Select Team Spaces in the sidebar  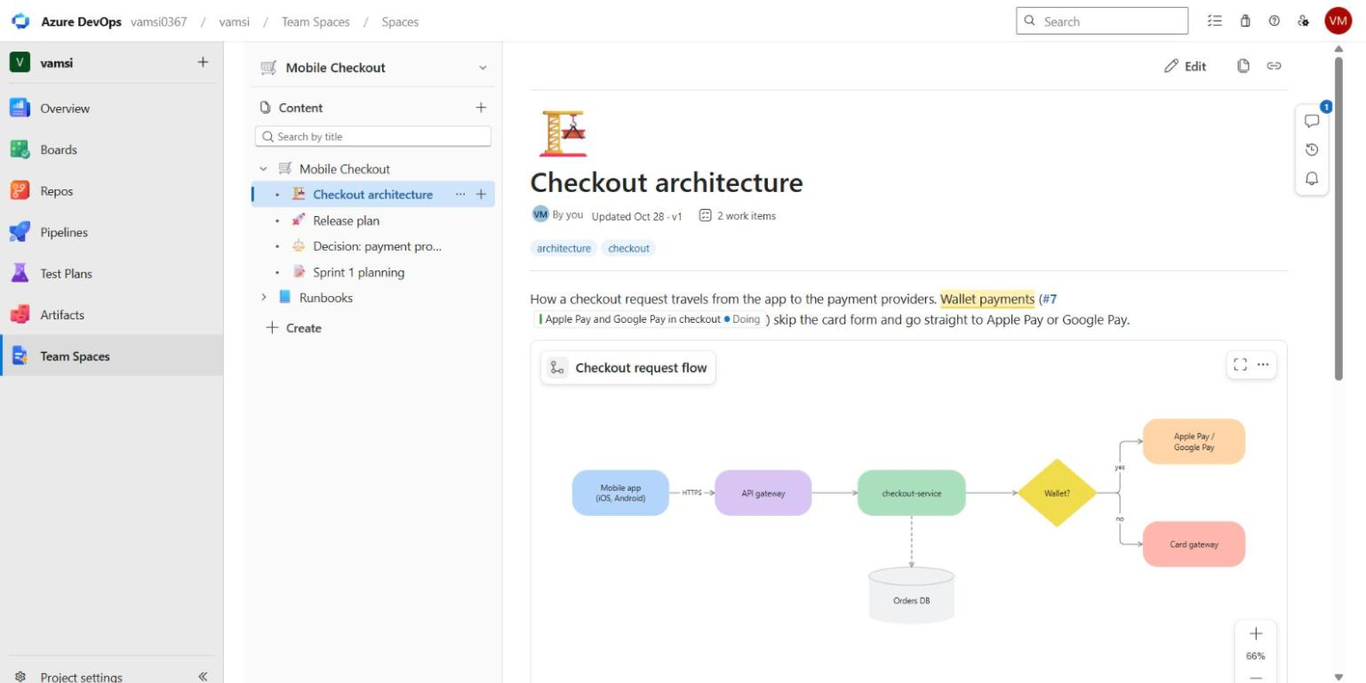[x=111, y=356]
